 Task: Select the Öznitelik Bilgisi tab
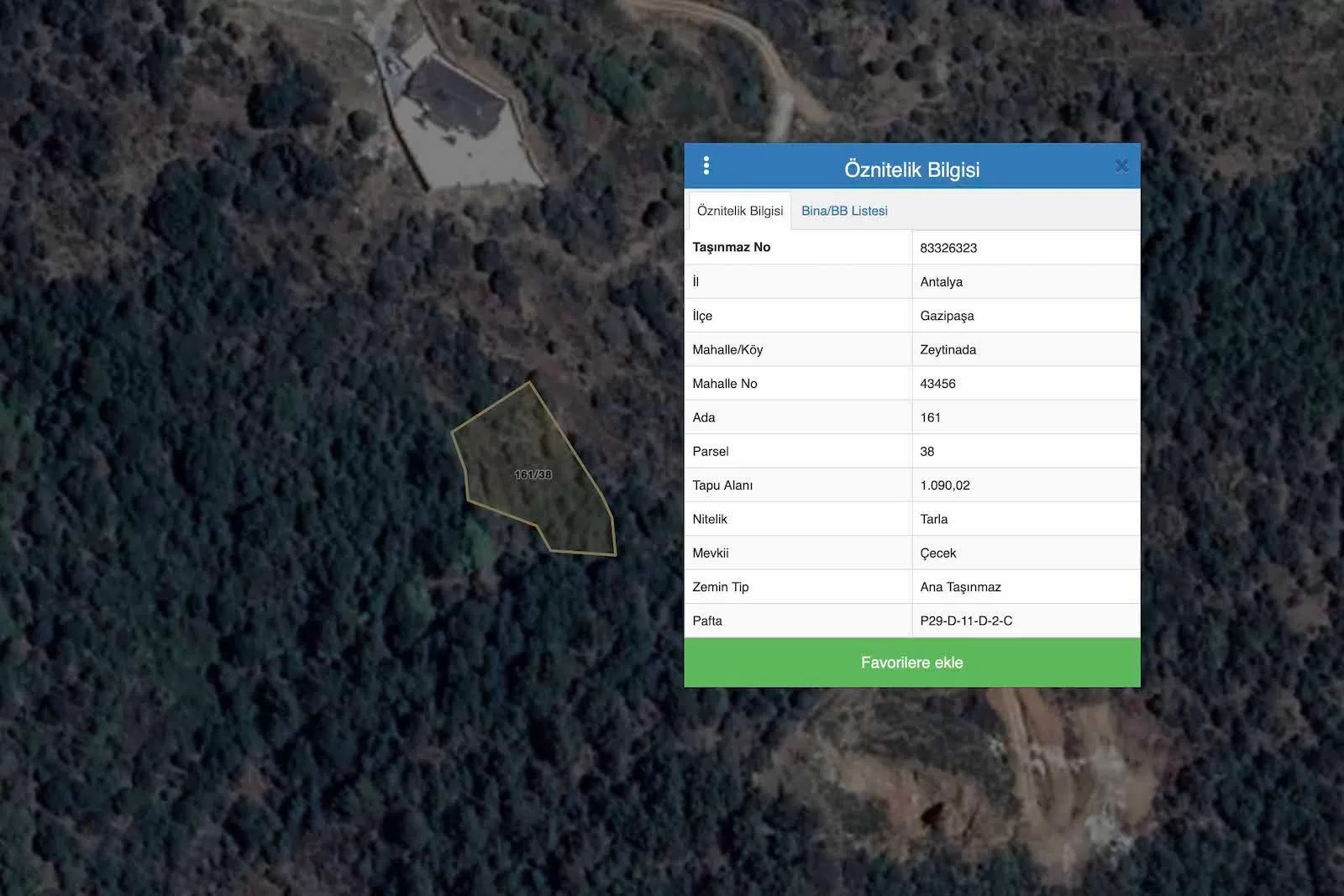click(739, 211)
